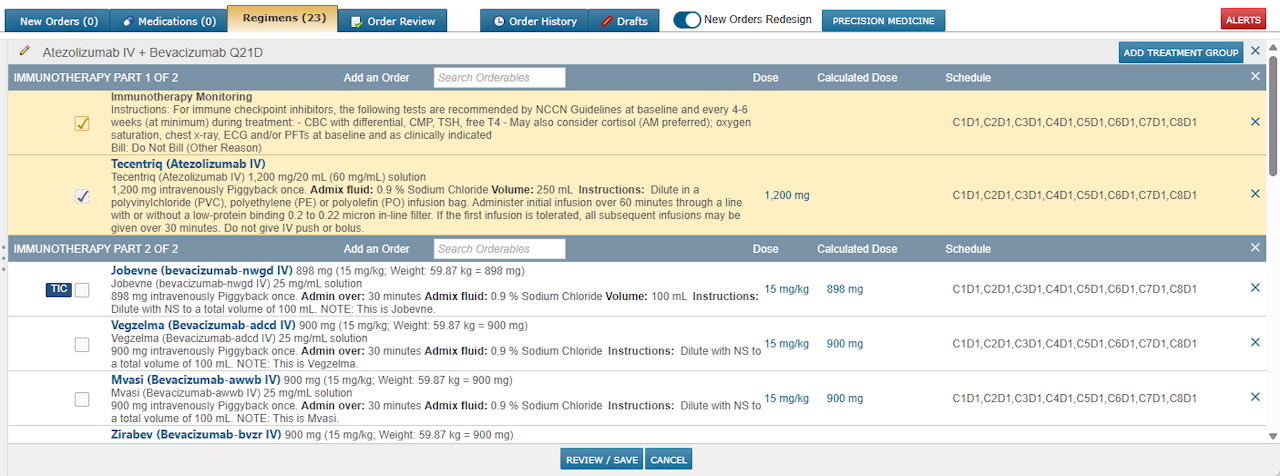
Task: Check the Jobevne (bevacizumab-nwgd IV) checkbox
Action: (82, 290)
